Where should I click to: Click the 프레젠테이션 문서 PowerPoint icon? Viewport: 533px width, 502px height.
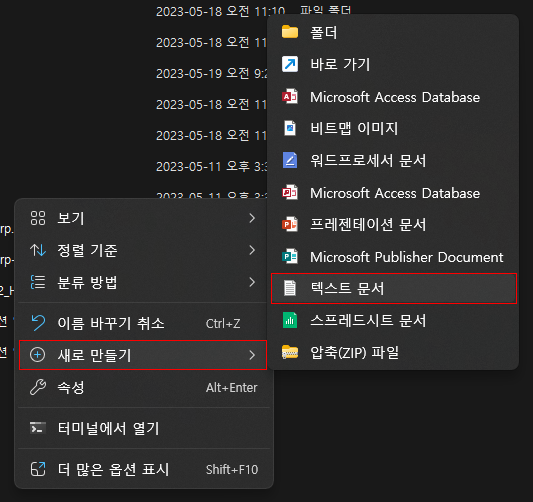click(x=290, y=224)
